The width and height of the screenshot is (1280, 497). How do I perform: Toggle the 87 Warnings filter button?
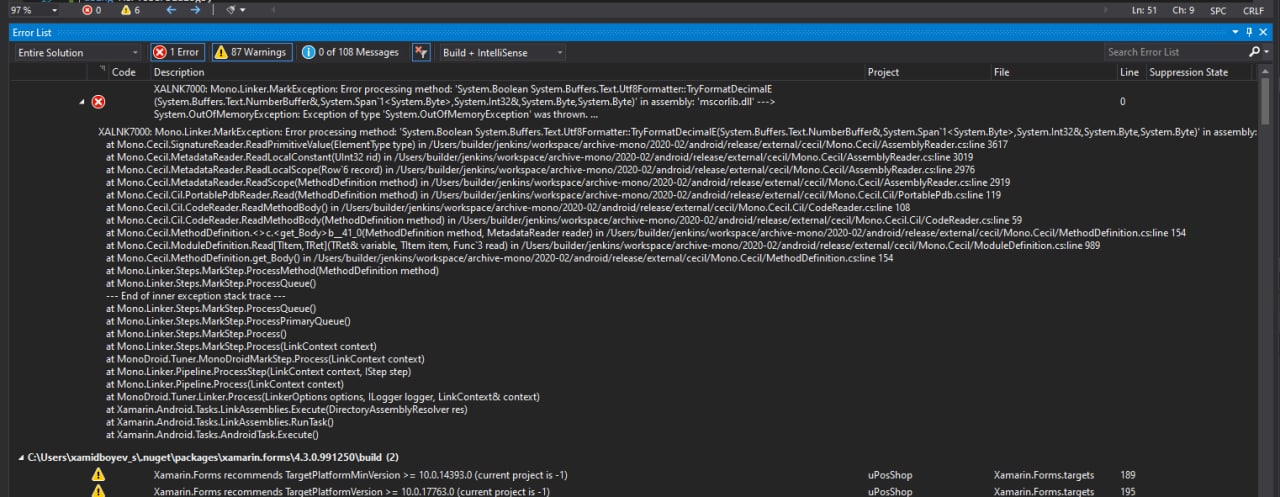(x=250, y=52)
